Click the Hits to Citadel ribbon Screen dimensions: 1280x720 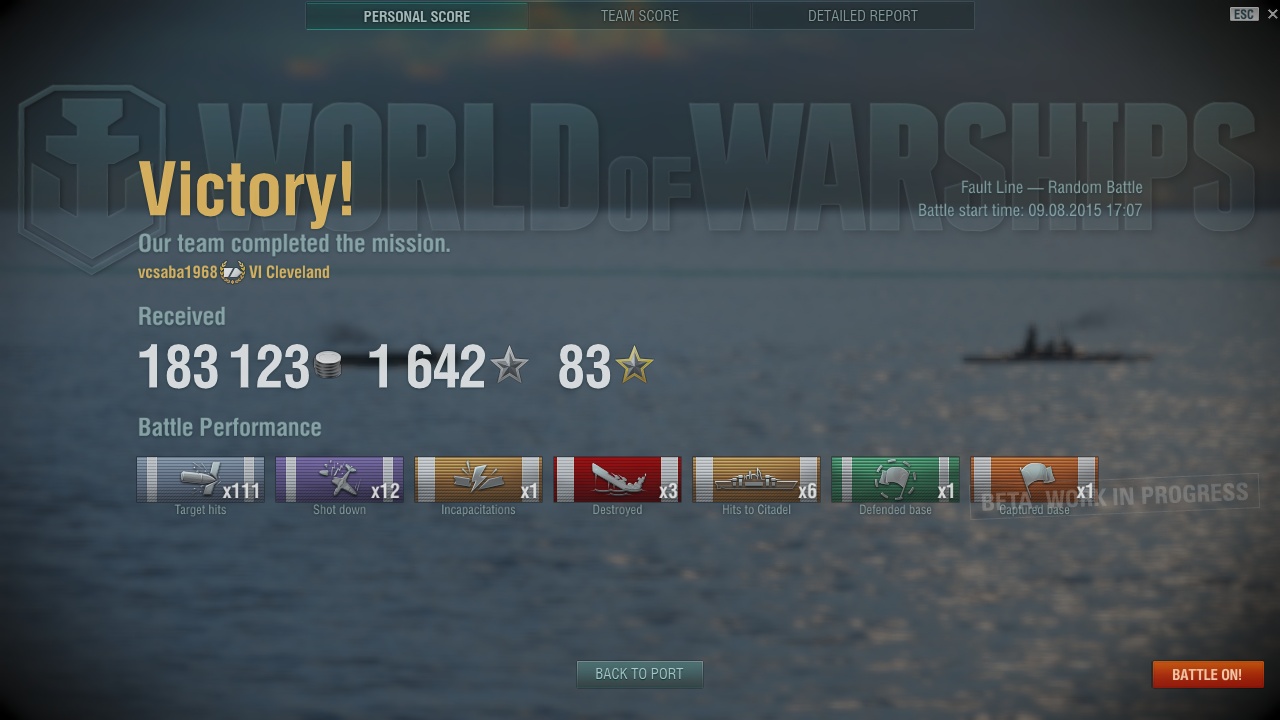point(756,480)
